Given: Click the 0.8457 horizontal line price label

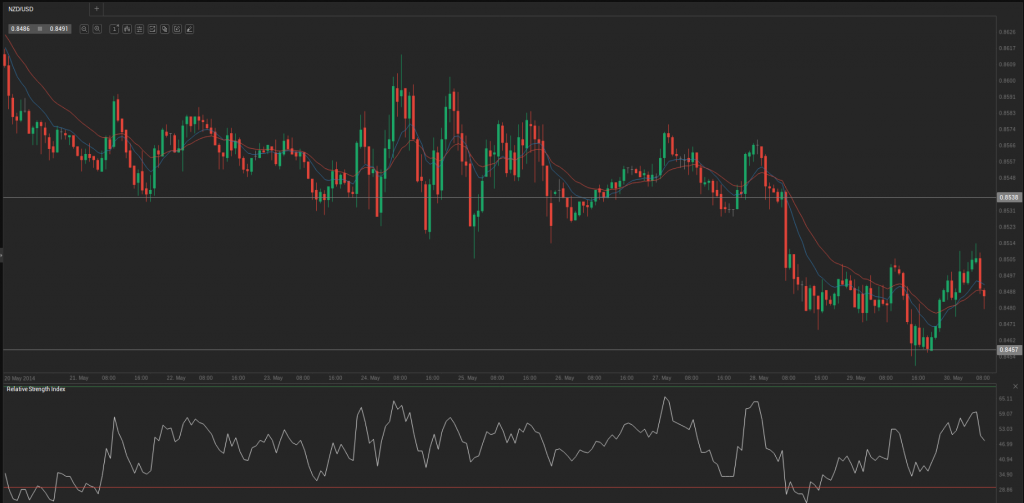Looking at the screenshot, I should (1008, 349).
